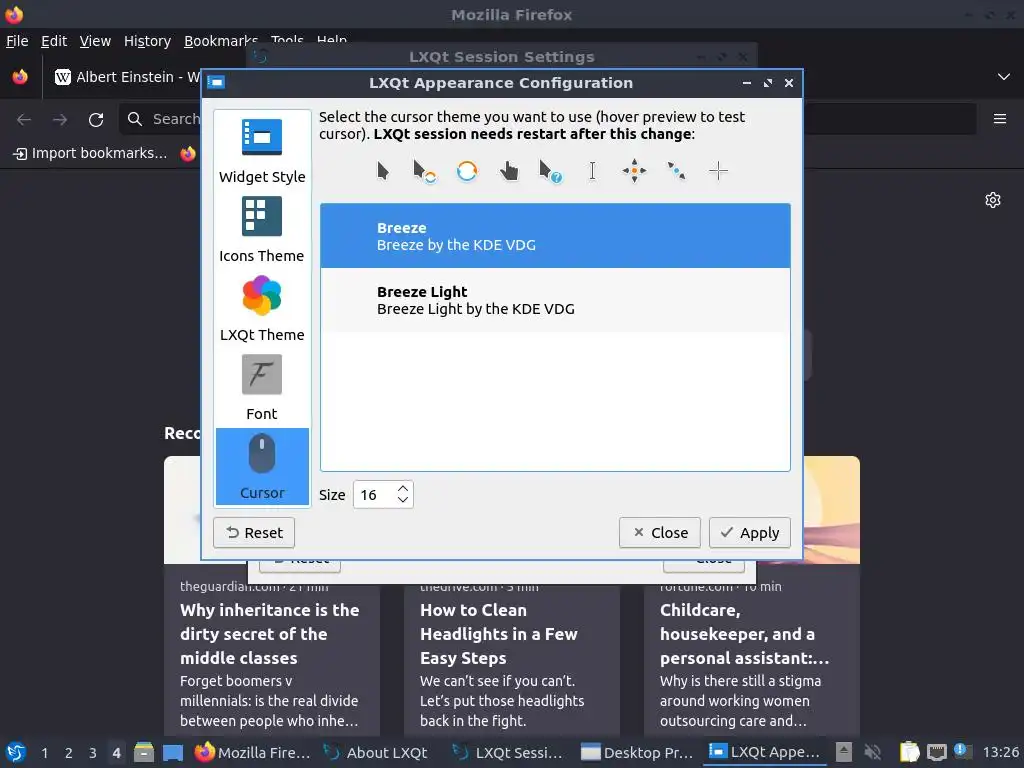Viewport: 1024px width, 768px height.
Task: Increase cursor size with up arrow
Action: [403, 488]
